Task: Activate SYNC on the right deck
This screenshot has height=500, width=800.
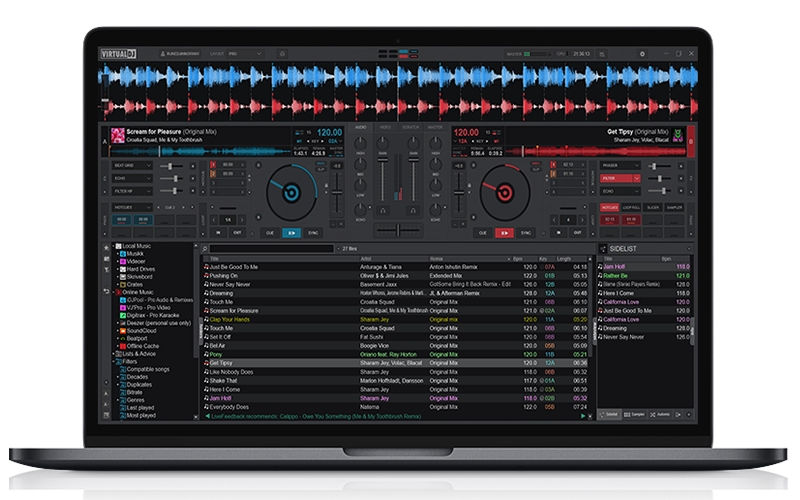Action: pos(526,233)
